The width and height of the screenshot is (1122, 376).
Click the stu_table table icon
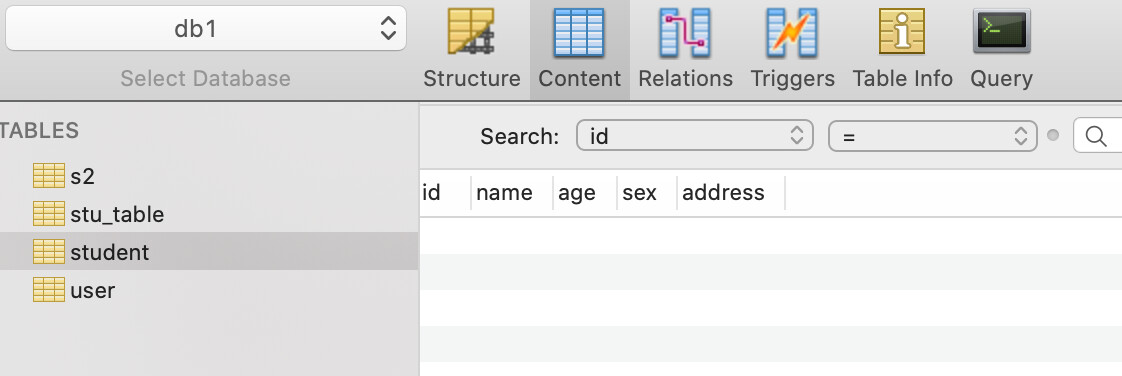pyautogui.click(x=49, y=213)
